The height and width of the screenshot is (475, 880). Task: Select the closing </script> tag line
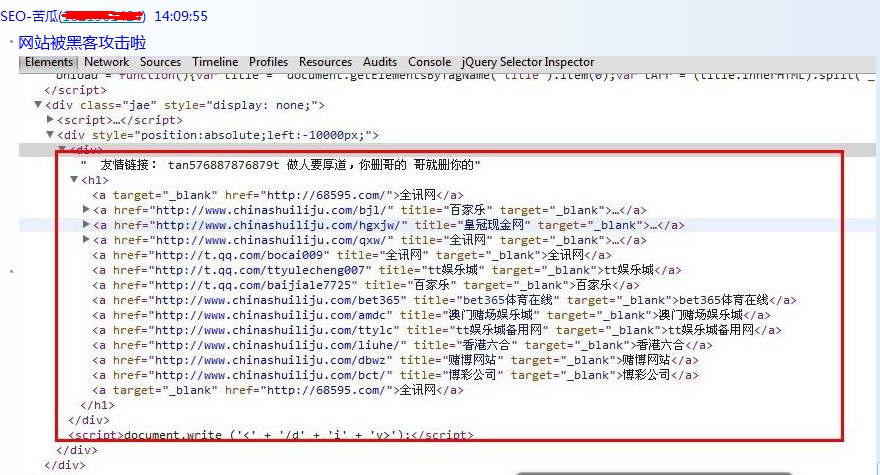click(75, 90)
